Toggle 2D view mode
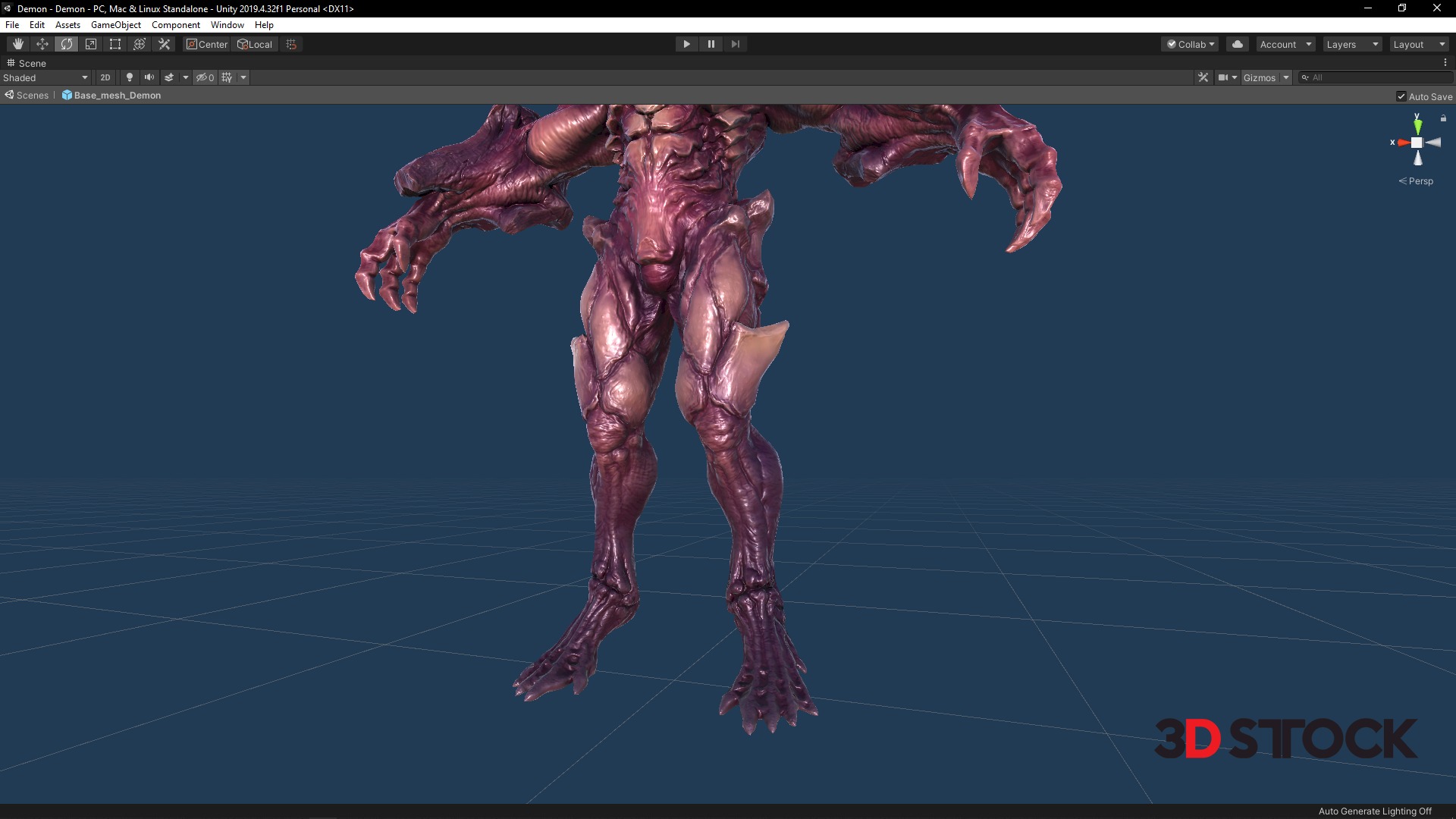This screenshot has height=819, width=1456. pos(105,77)
